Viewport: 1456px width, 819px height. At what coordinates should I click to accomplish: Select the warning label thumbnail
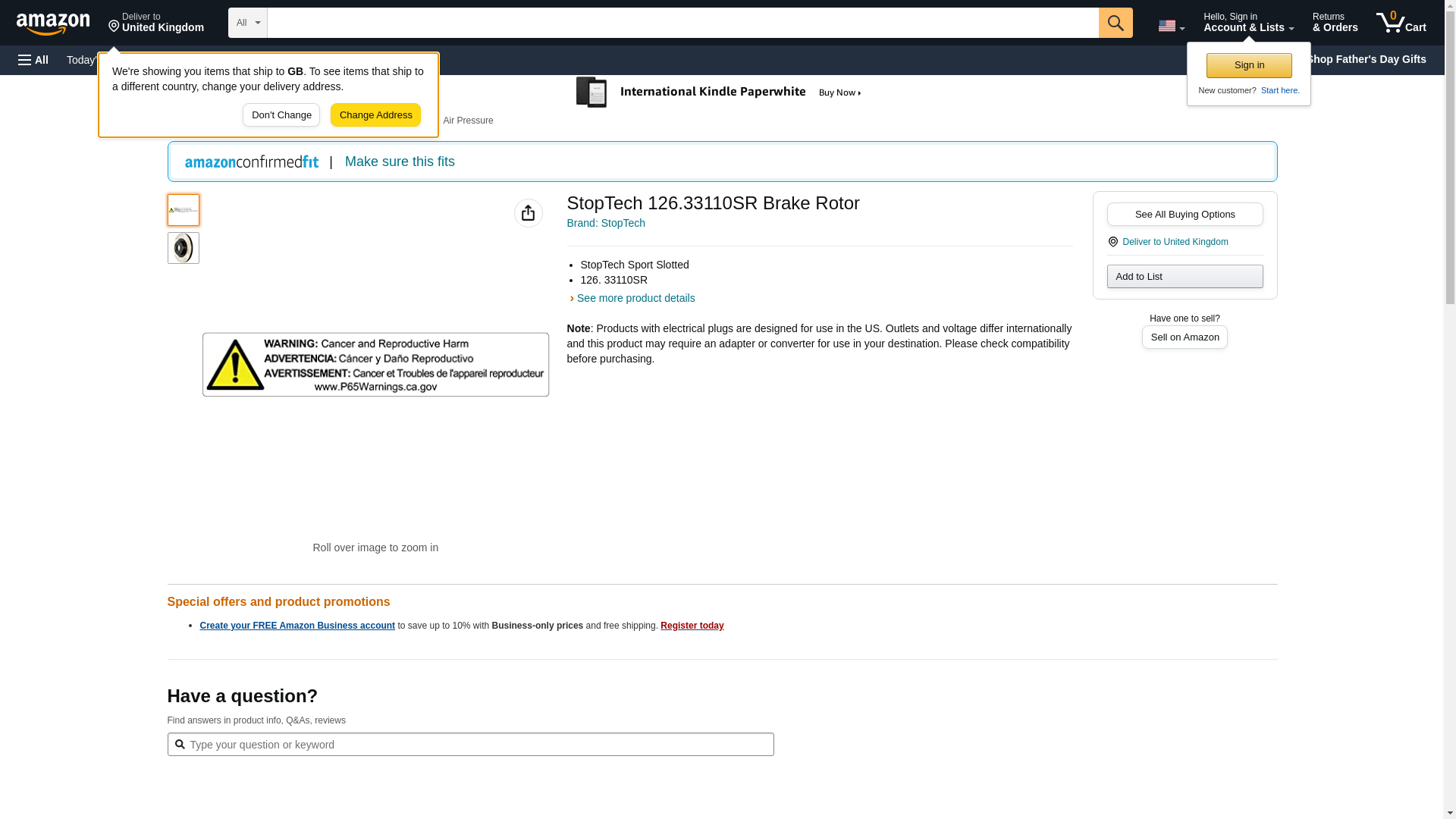tap(183, 210)
